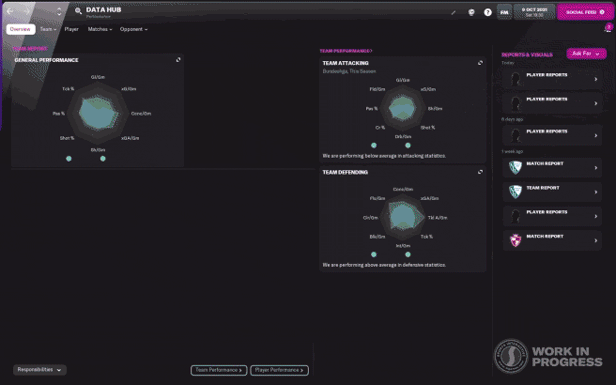The height and width of the screenshot is (385, 616).
Task: Open the Social Feed button
Action: click(x=585, y=12)
